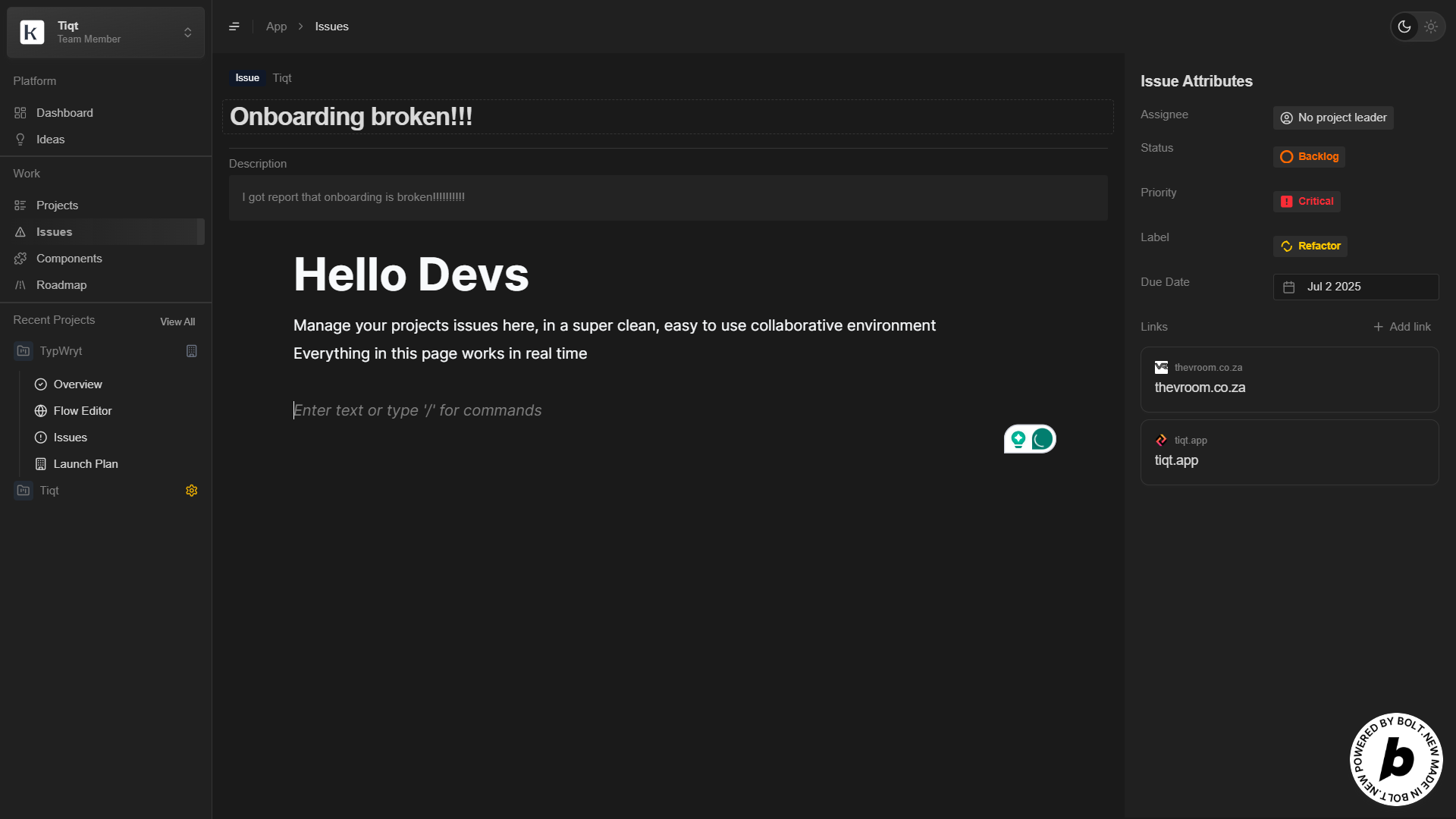Select Flow Editor under TypWryt
This screenshot has height=819, width=1456.
[83, 411]
